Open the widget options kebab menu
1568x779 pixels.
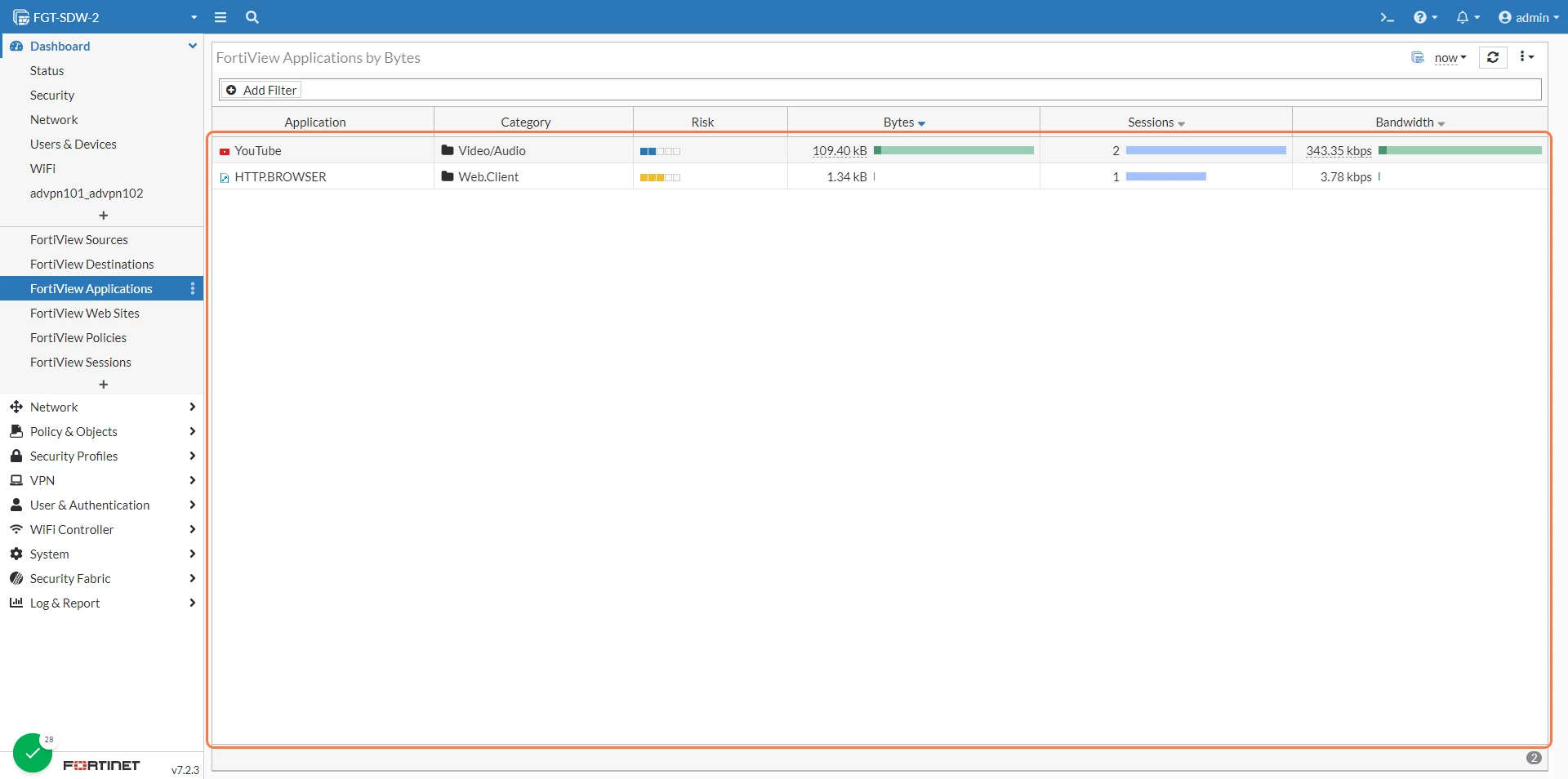point(1526,56)
